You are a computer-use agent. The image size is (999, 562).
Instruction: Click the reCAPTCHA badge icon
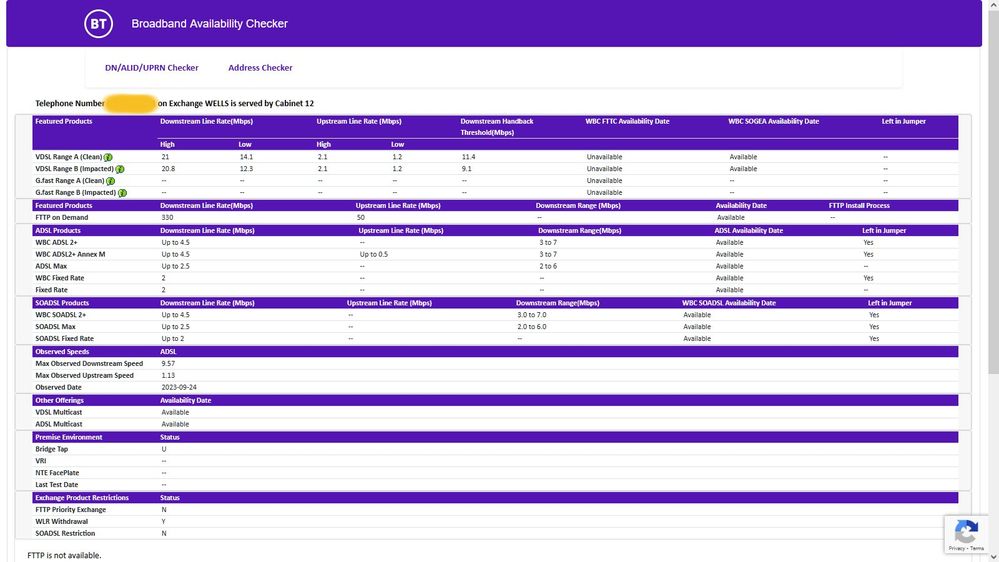967,531
